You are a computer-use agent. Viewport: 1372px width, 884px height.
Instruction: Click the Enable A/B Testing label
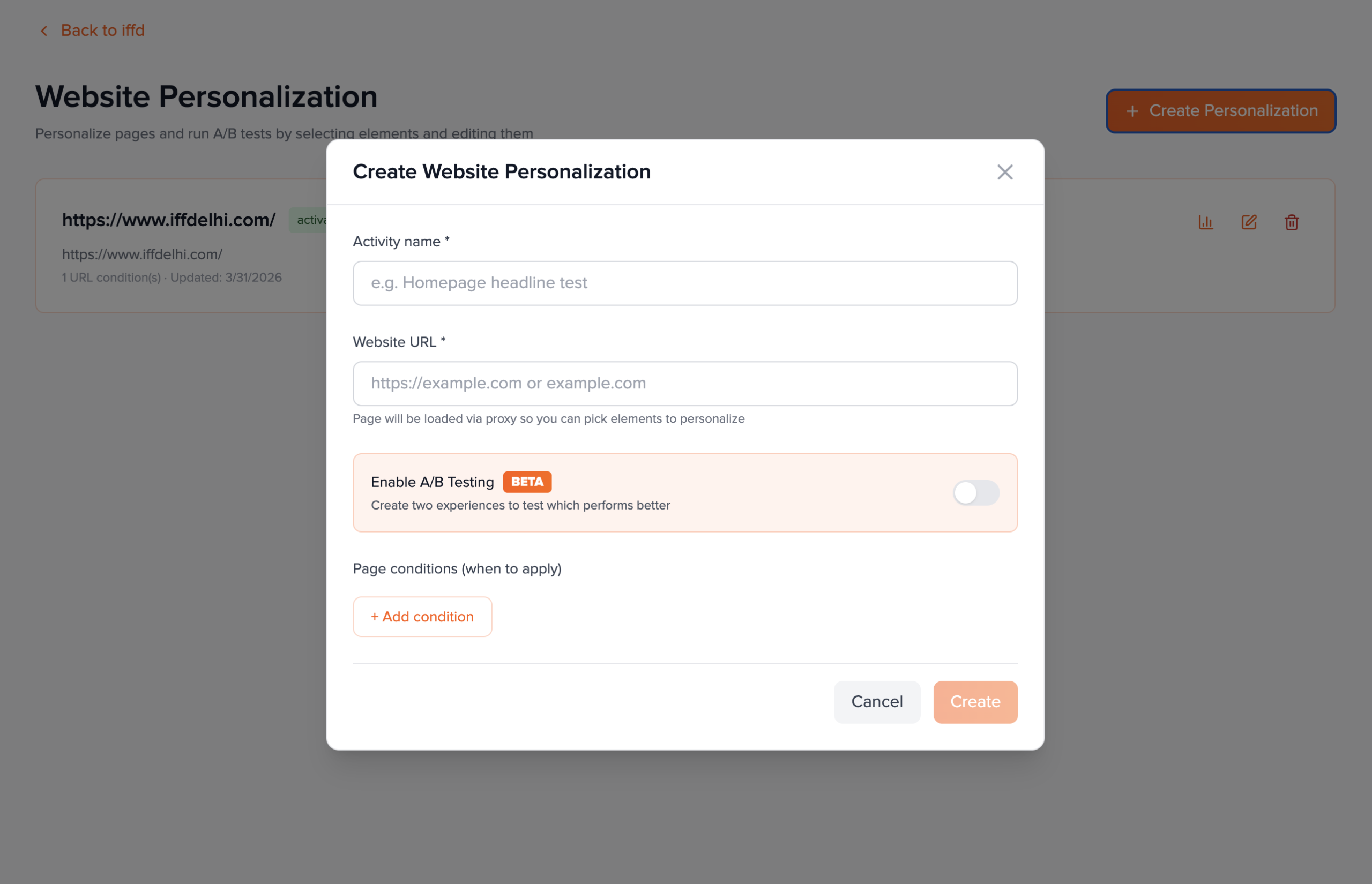[433, 482]
